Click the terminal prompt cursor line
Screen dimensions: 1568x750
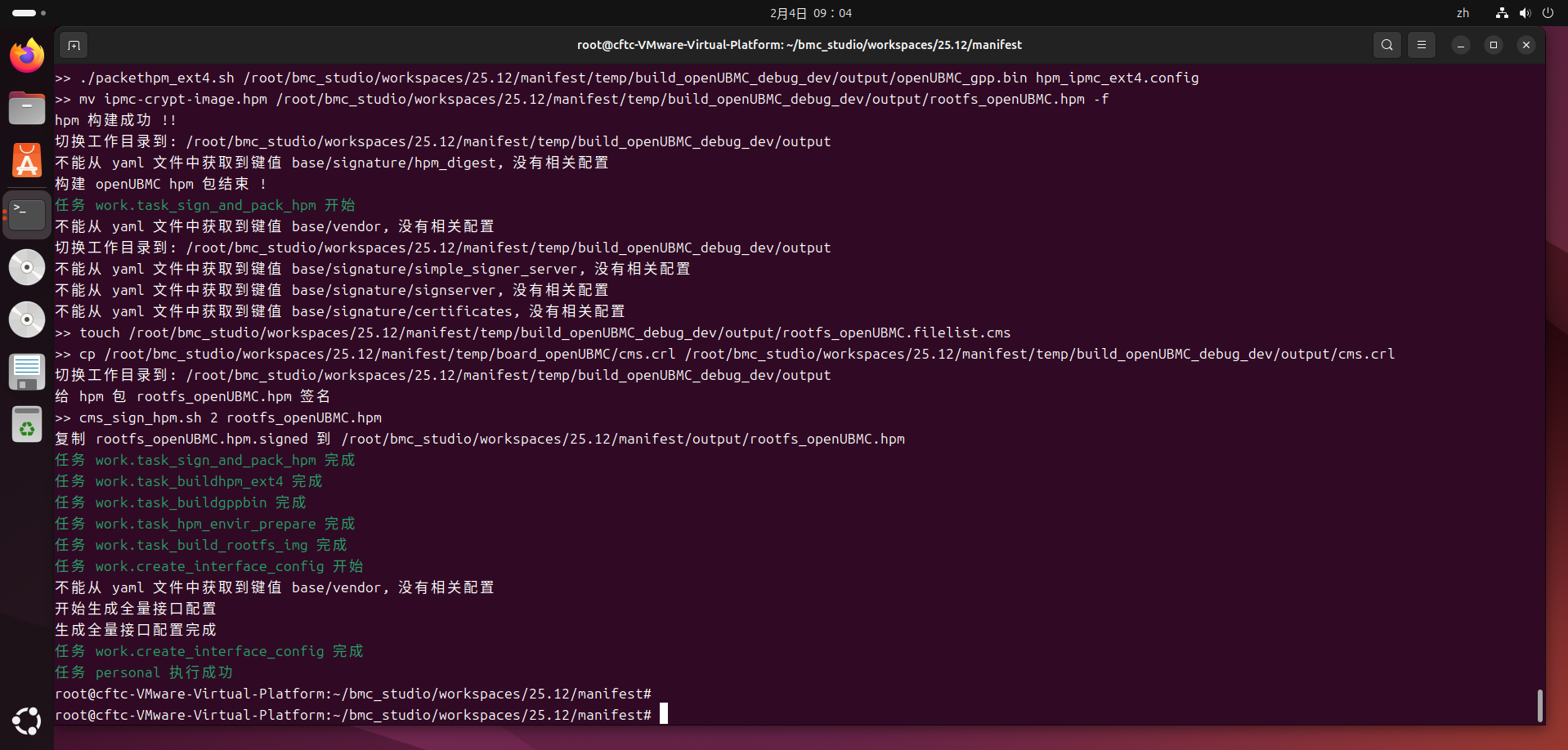(x=663, y=715)
